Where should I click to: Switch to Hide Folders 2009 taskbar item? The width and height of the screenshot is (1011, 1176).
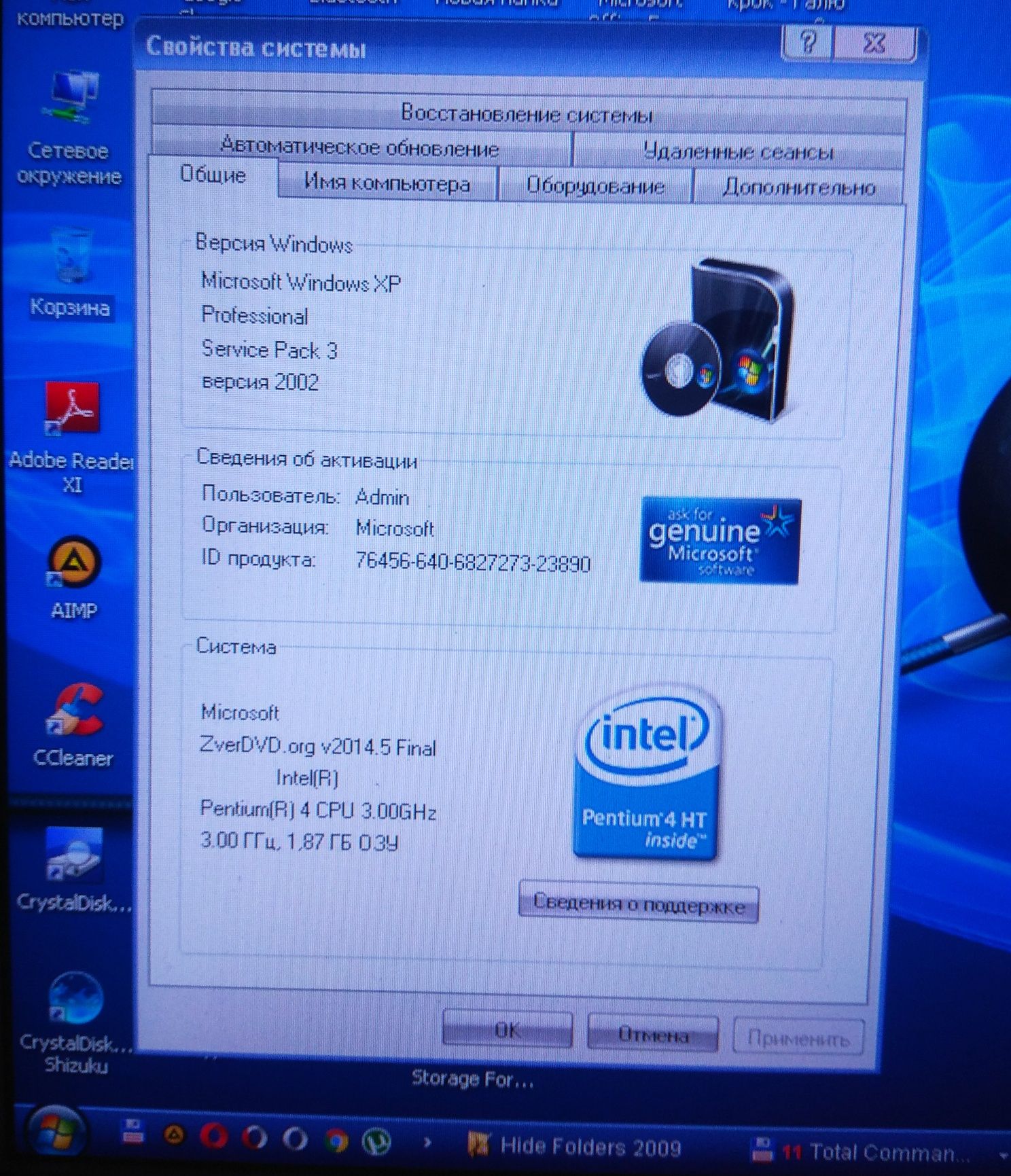pyautogui.click(x=575, y=1146)
